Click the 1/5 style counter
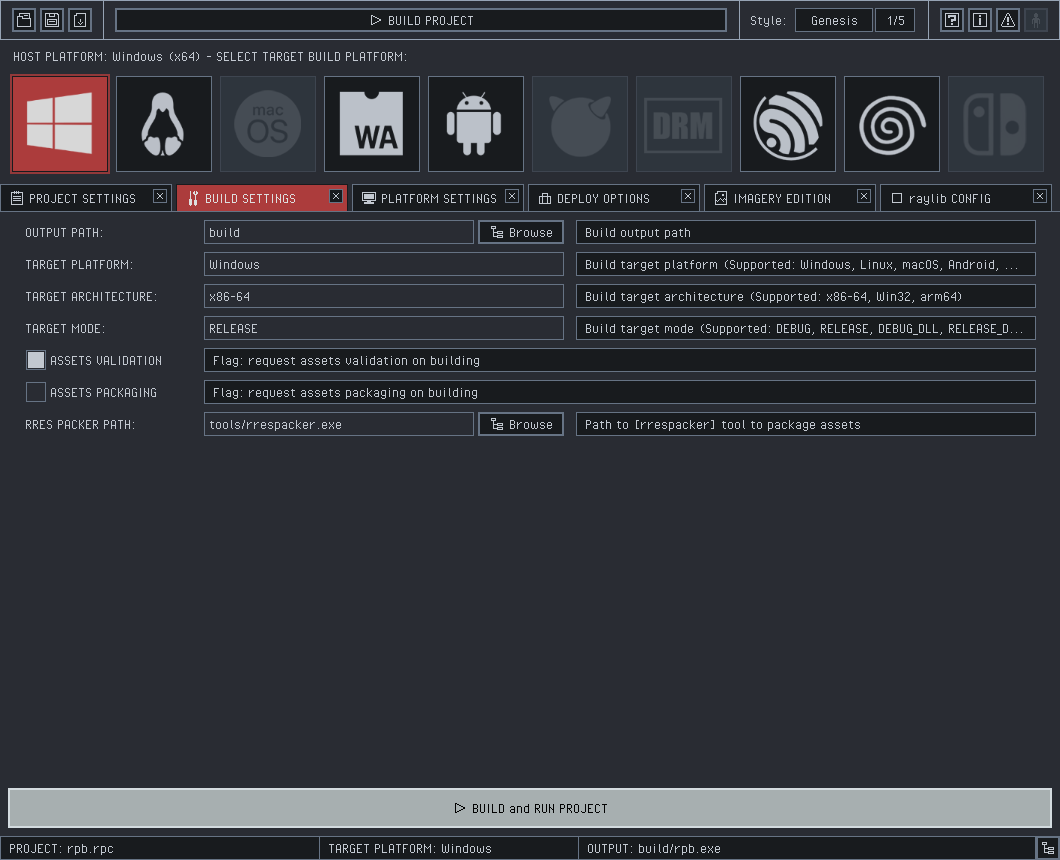Image resolution: width=1060 pixels, height=860 pixels. point(895,20)
